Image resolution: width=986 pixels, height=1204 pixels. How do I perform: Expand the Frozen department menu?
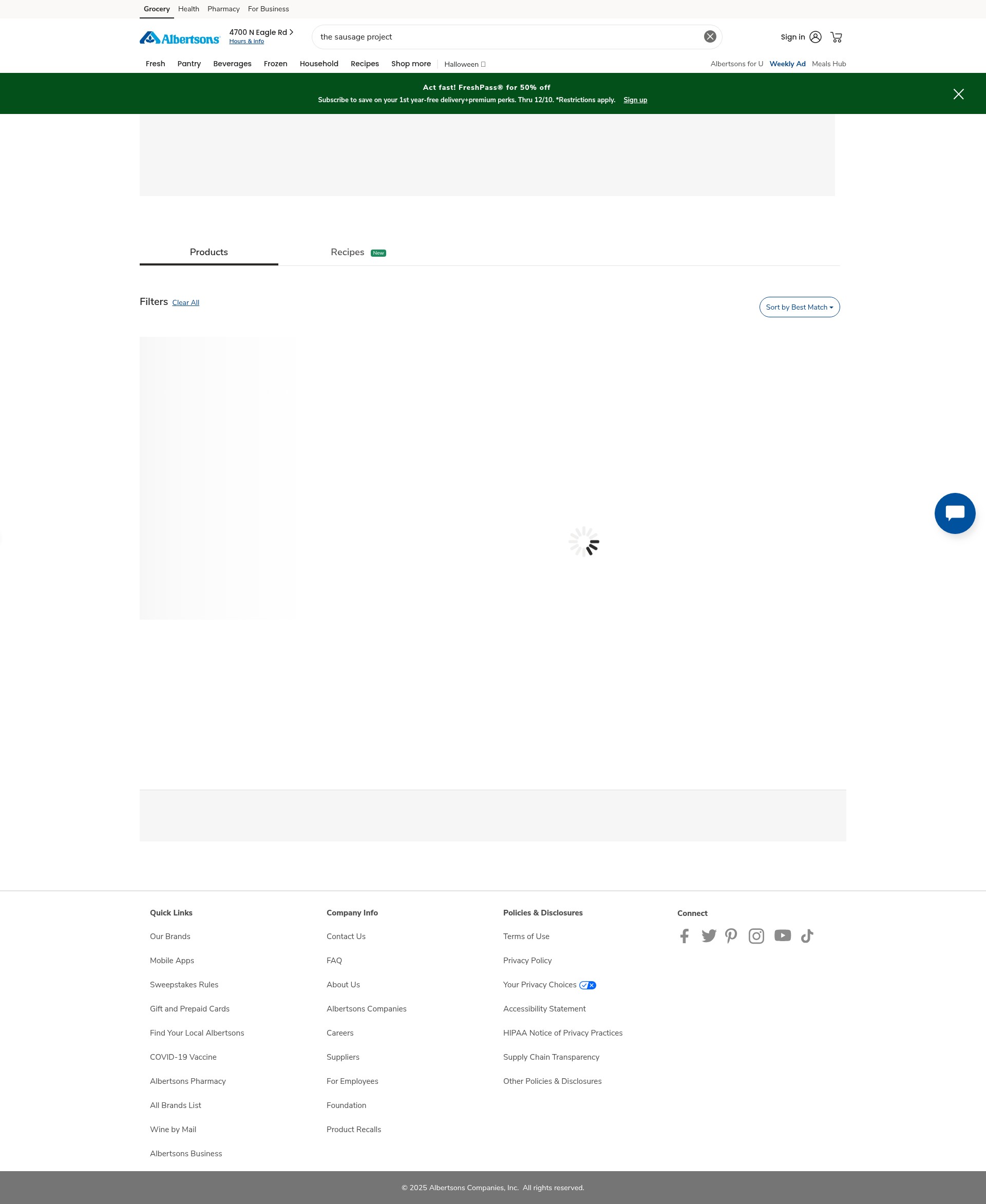pyautogui.click(x=275, y=64)
